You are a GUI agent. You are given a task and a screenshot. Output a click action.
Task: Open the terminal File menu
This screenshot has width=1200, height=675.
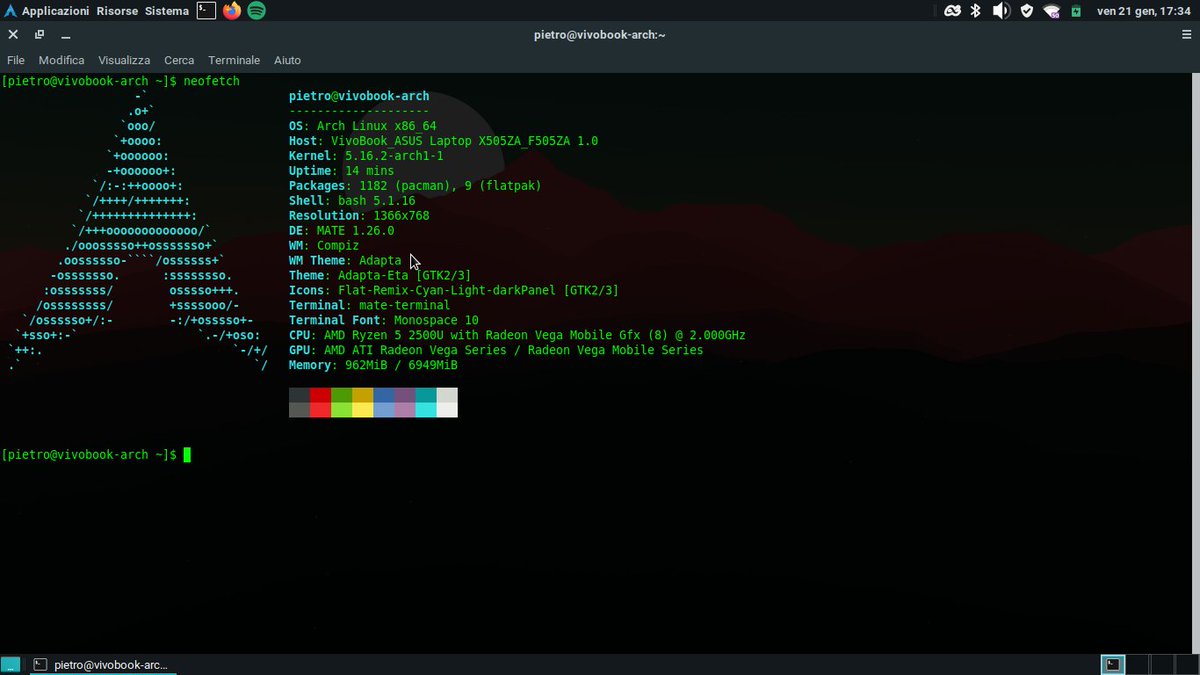point(16,60)
